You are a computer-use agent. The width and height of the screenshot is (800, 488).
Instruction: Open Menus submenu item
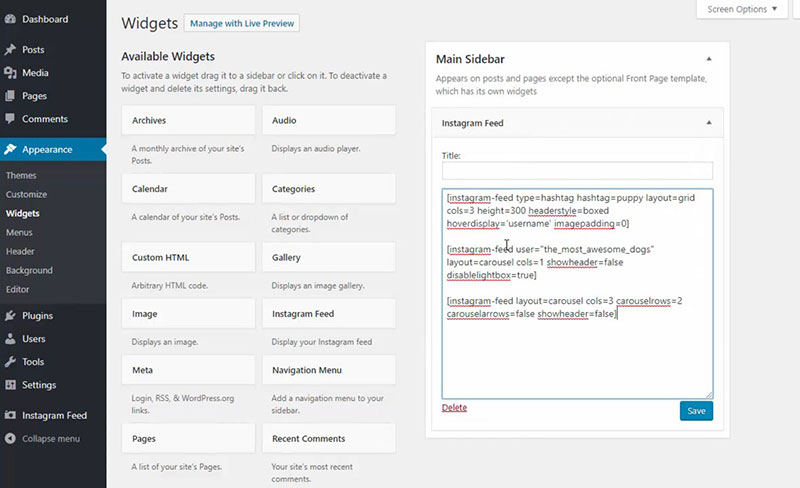pyautogui.click(x=19, y=232)
